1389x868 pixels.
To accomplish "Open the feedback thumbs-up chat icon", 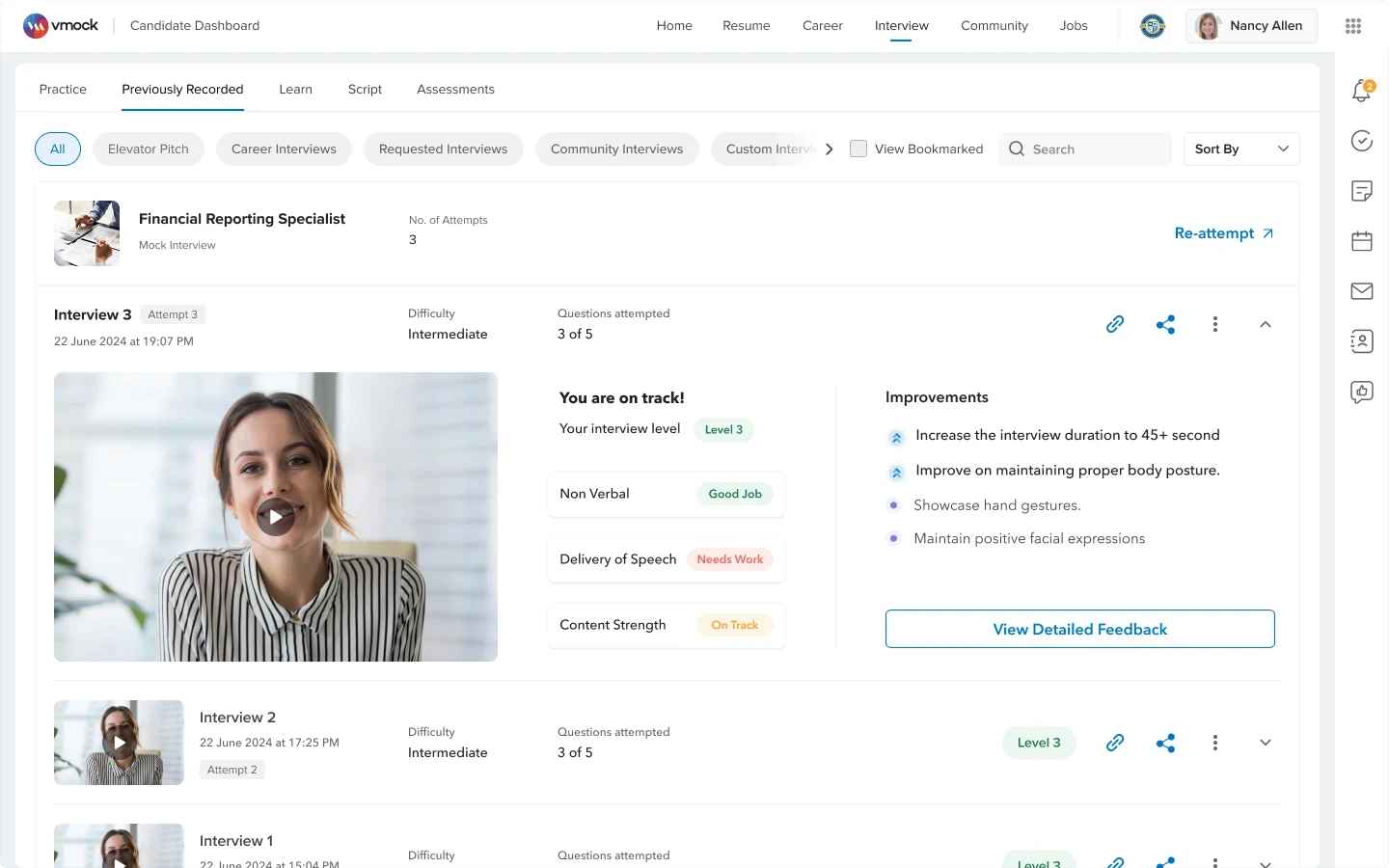I will point(1362,392).
